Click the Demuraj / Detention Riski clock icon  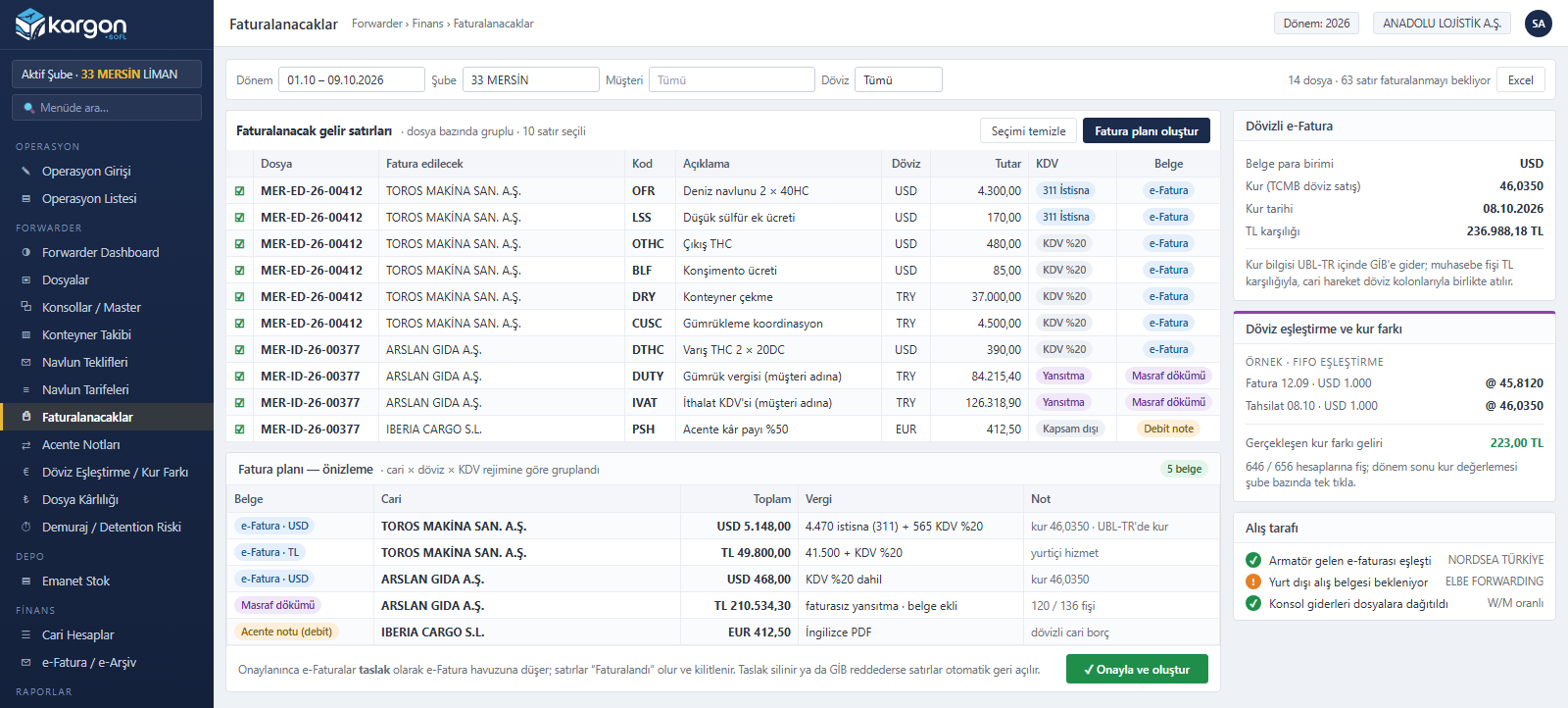click(26, 528)
